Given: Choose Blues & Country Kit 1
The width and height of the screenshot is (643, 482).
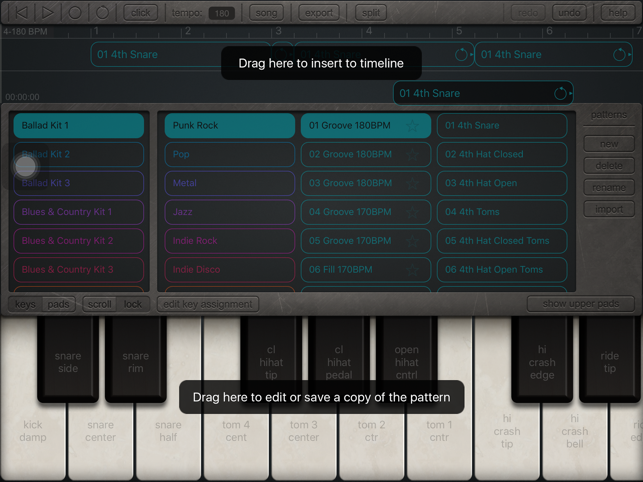Looking at the screenshot, I should pos(79,212).
